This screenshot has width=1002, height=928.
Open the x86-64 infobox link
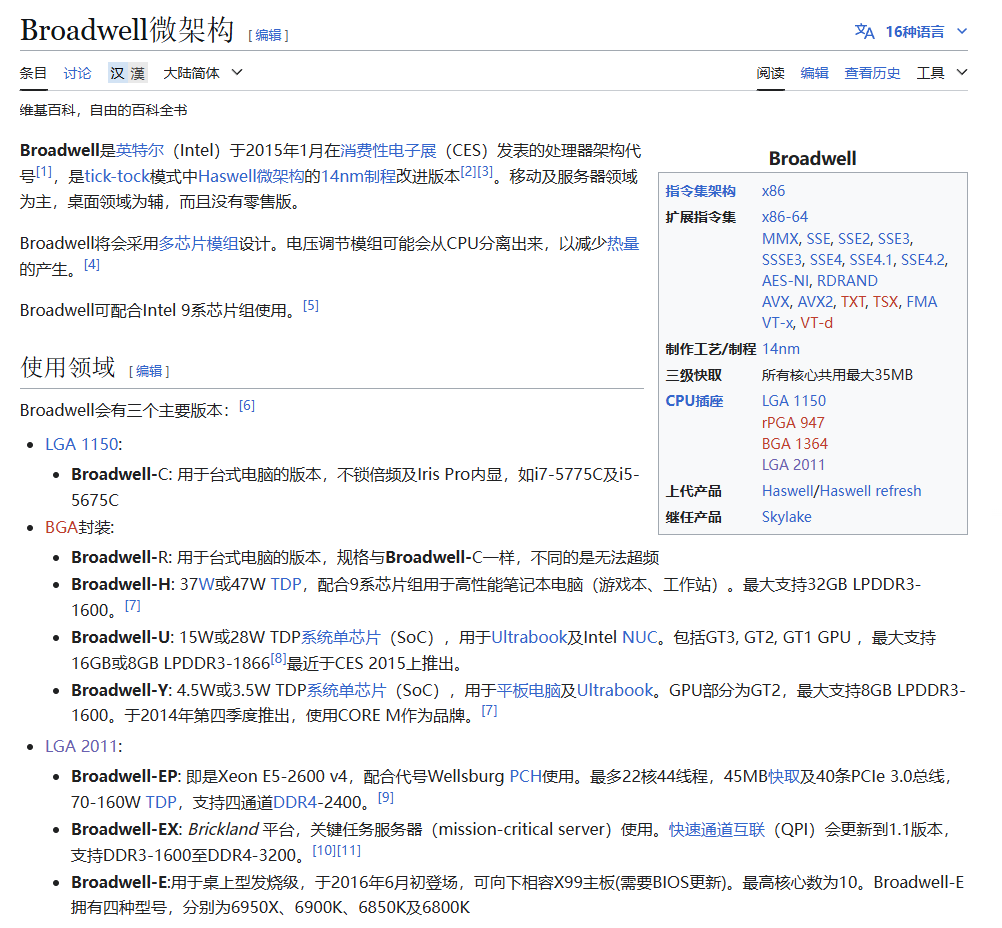point(785,217)
